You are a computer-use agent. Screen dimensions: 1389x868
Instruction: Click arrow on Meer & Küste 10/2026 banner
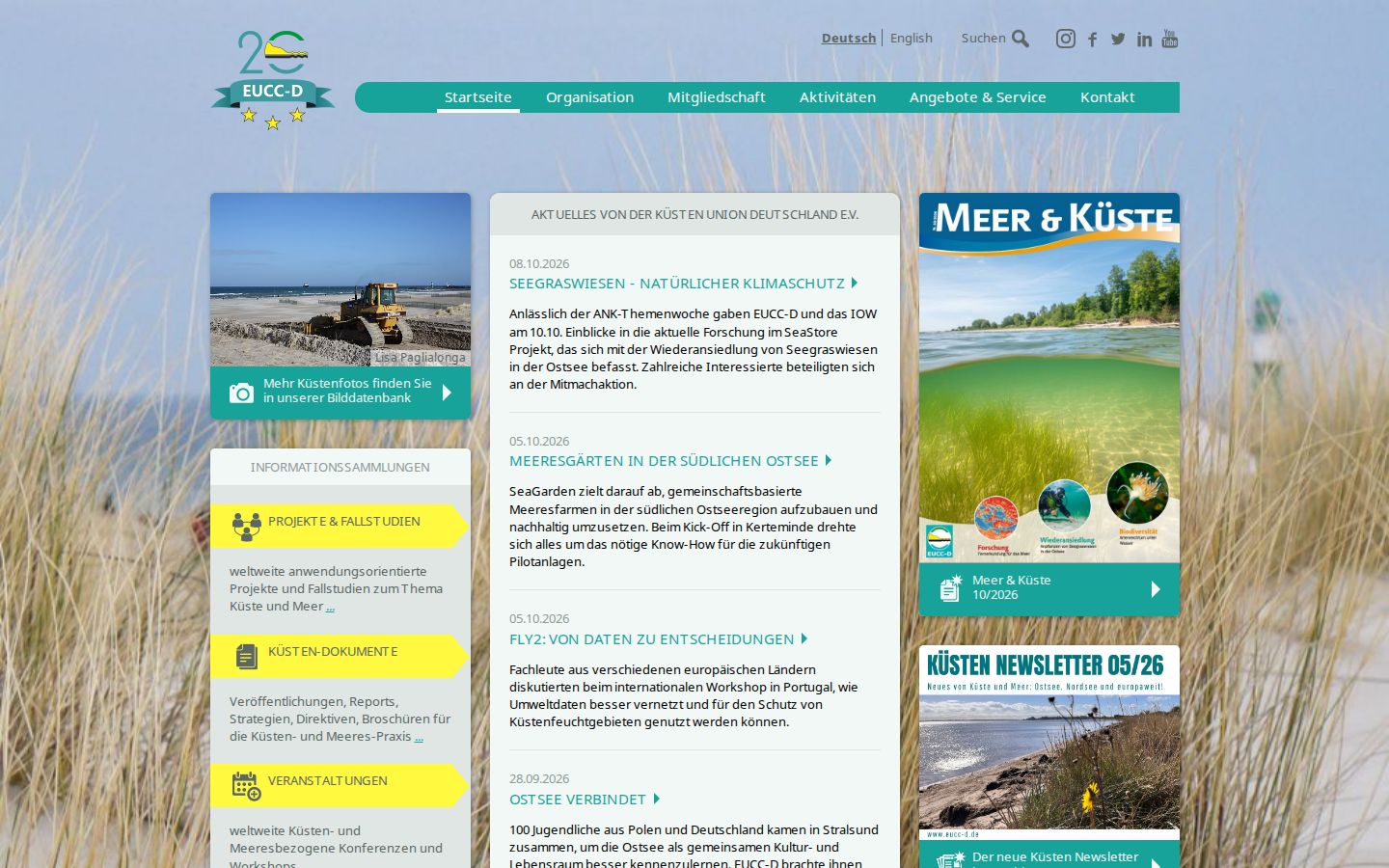1156,589
